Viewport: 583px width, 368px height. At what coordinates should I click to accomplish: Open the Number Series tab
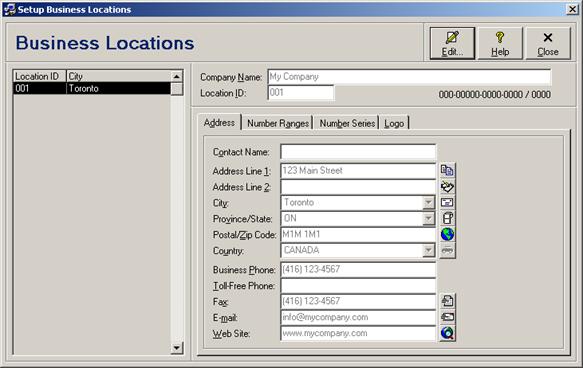347,123
